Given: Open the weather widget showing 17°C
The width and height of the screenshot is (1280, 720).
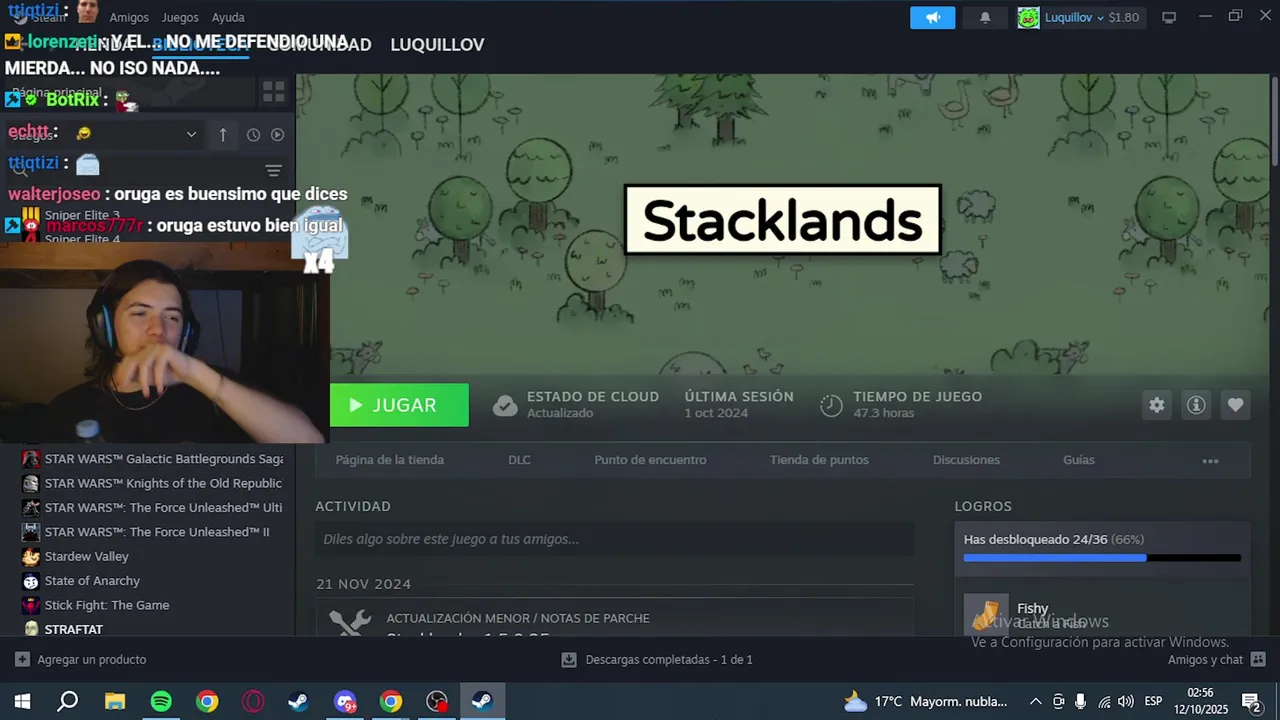Looking at the screenshot, I should click(925, 702).
